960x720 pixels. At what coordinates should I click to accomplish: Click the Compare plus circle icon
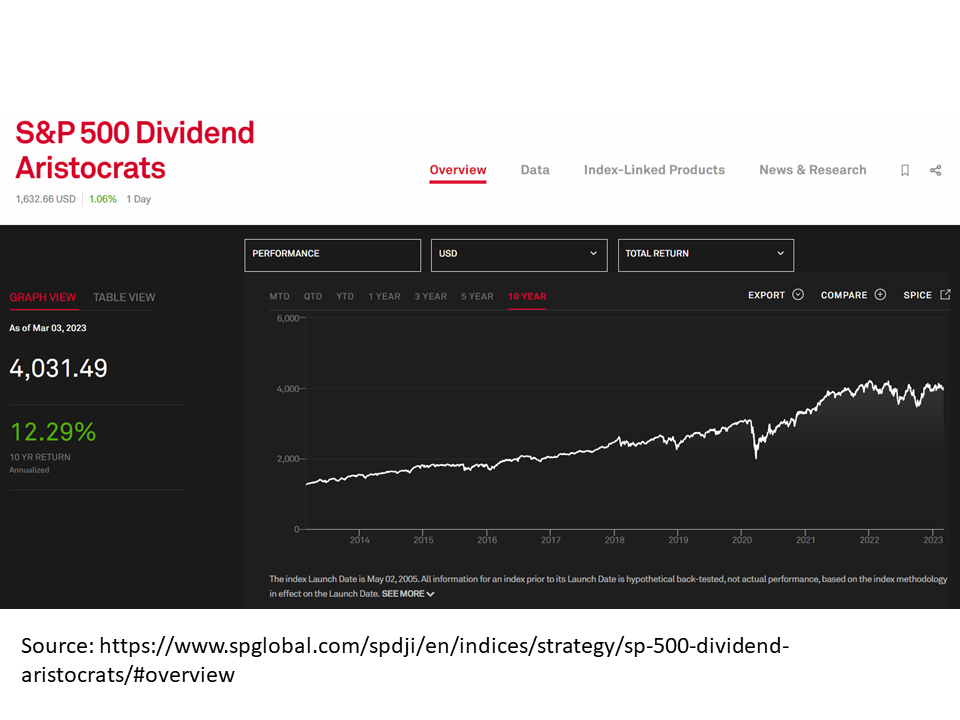[x=880, y=294]
